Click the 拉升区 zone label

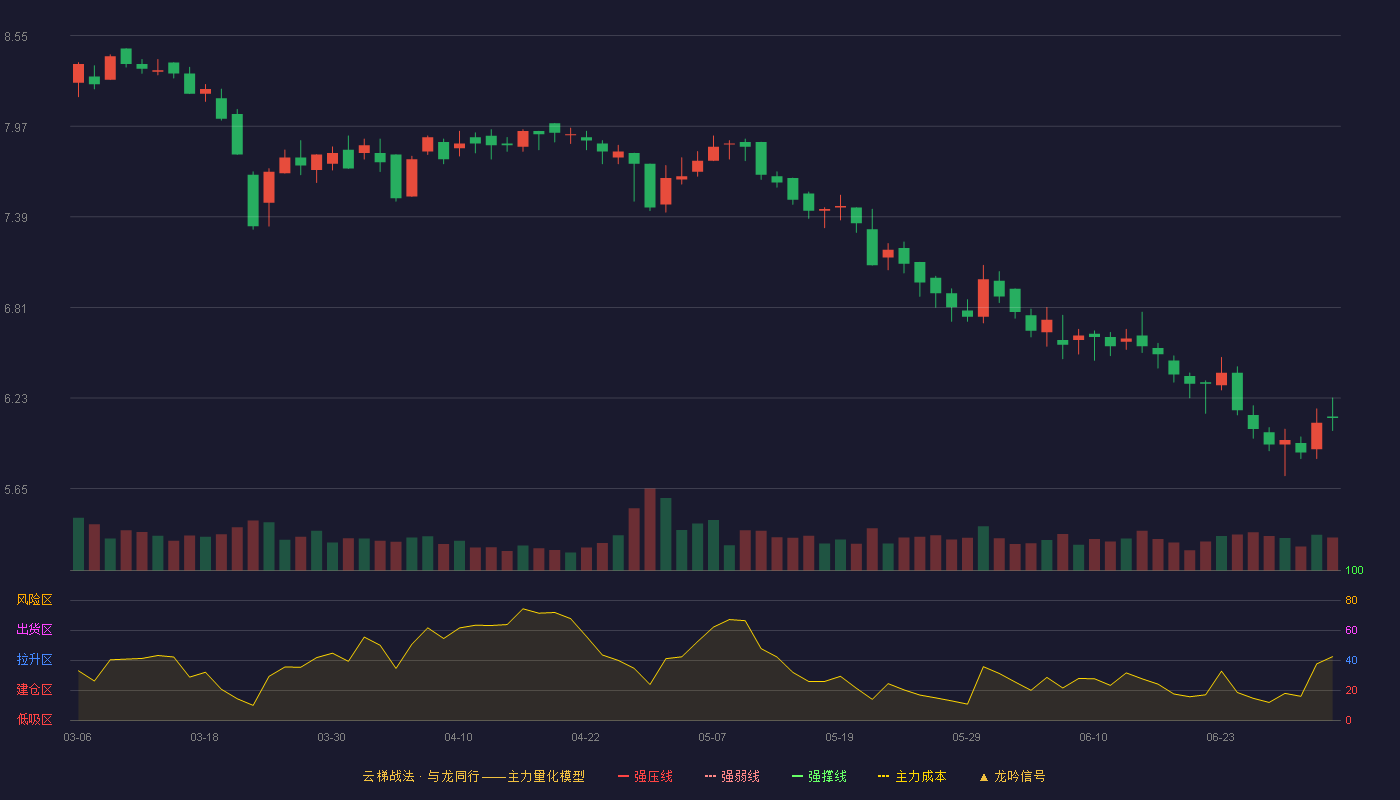tap(34, 660)
